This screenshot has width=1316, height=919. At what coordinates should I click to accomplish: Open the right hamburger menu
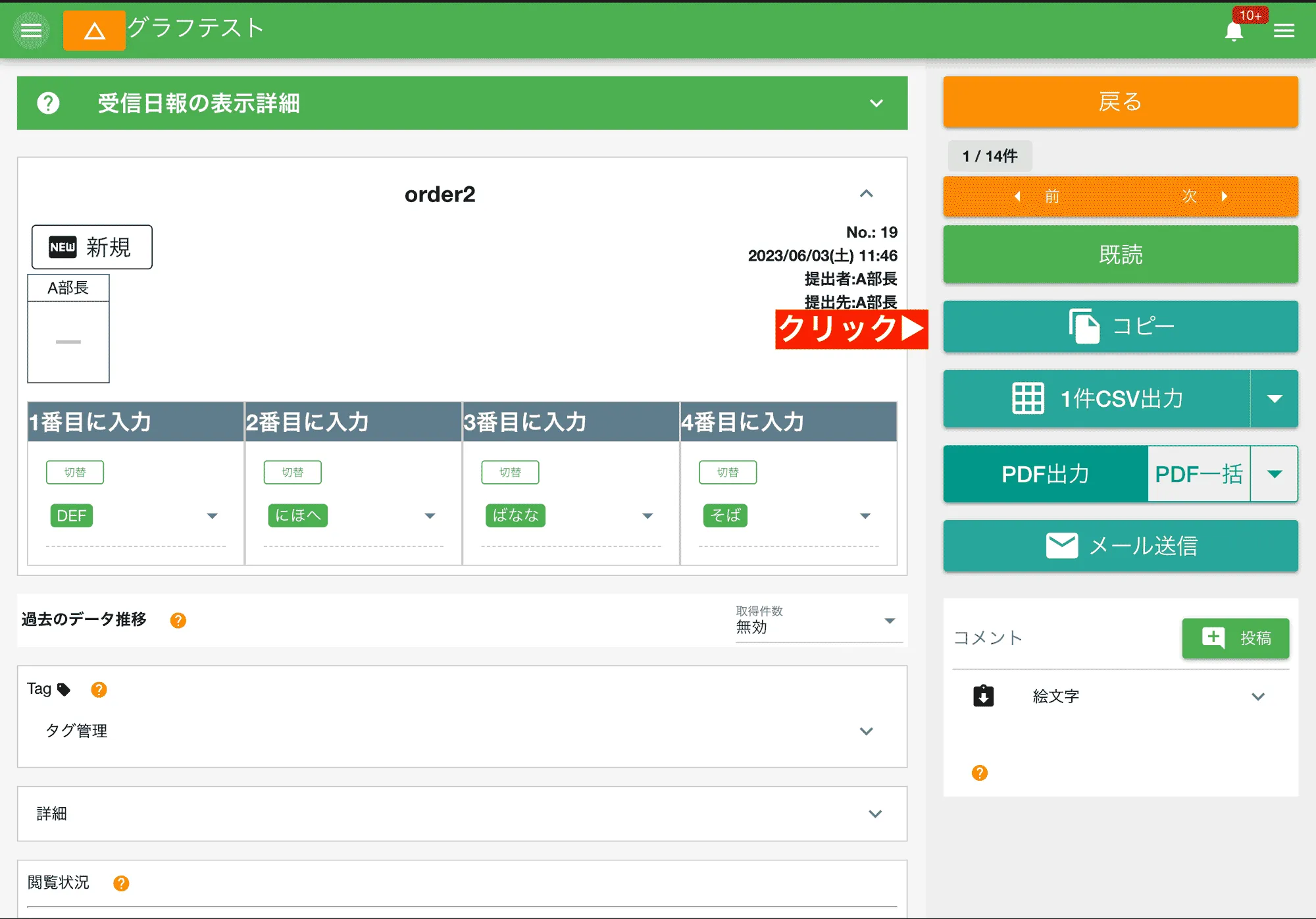point(1284,30)
